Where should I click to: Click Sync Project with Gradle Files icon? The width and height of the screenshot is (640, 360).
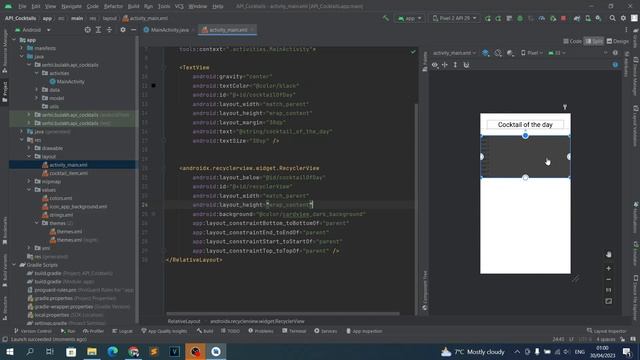(x=577, y=18)
